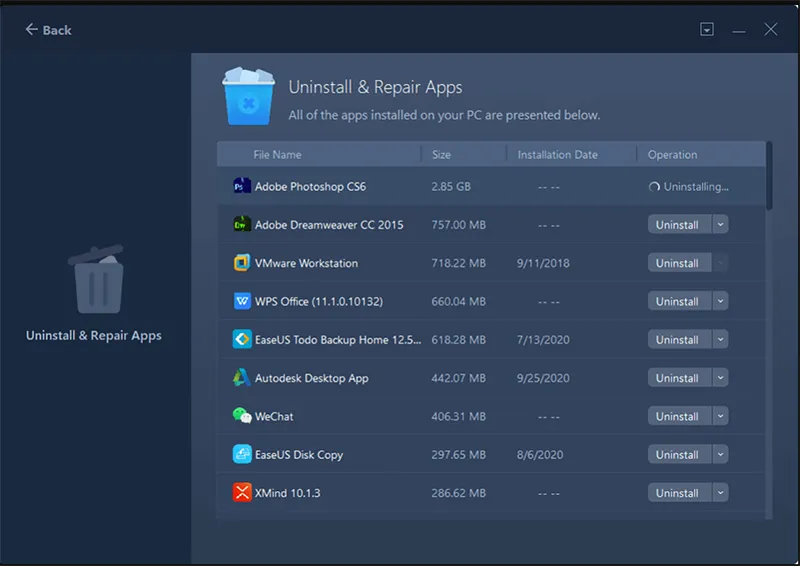Click the 9/25/2020 installation date
Image resolution: width=800 pixels, height=566 pixels.
[x=543, y=378]
